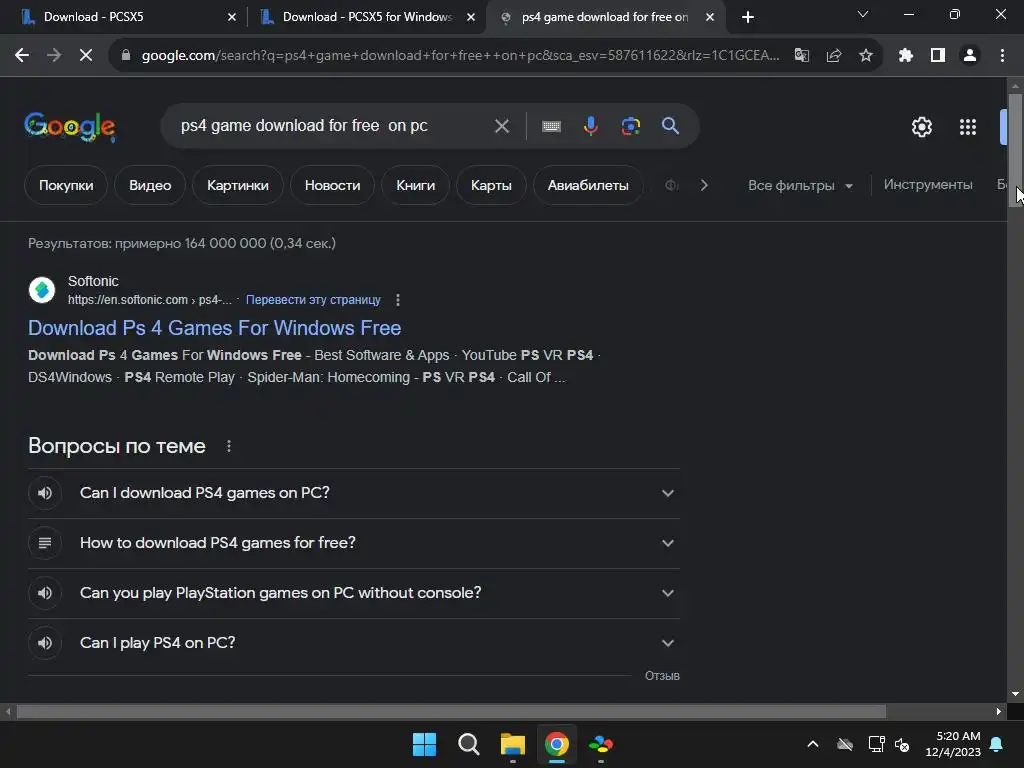Viewport: 1024px width, 768px height.
Task: Start voice search with the microphone
Action: (591, 126)
